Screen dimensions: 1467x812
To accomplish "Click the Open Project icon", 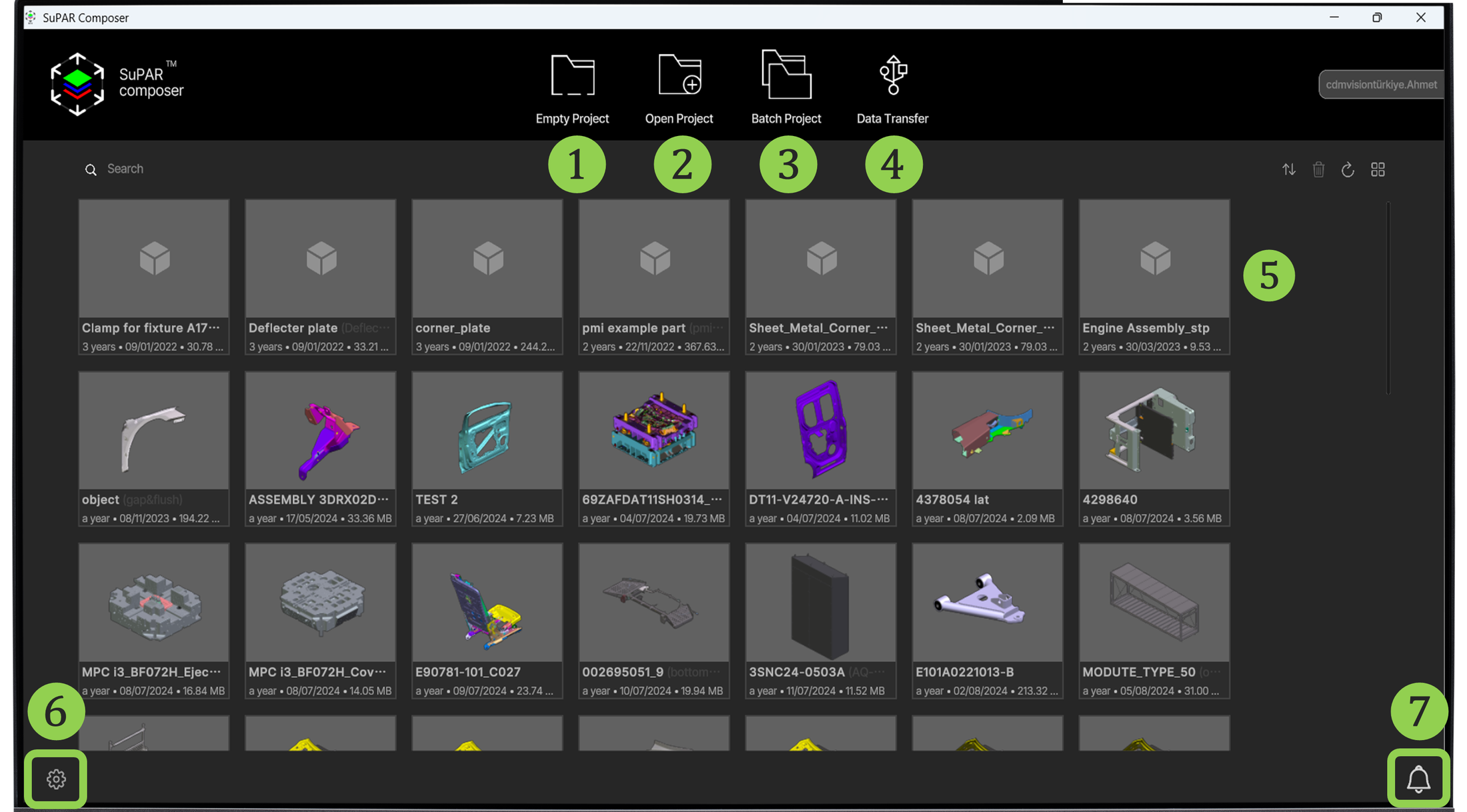I will coord(679,75).
